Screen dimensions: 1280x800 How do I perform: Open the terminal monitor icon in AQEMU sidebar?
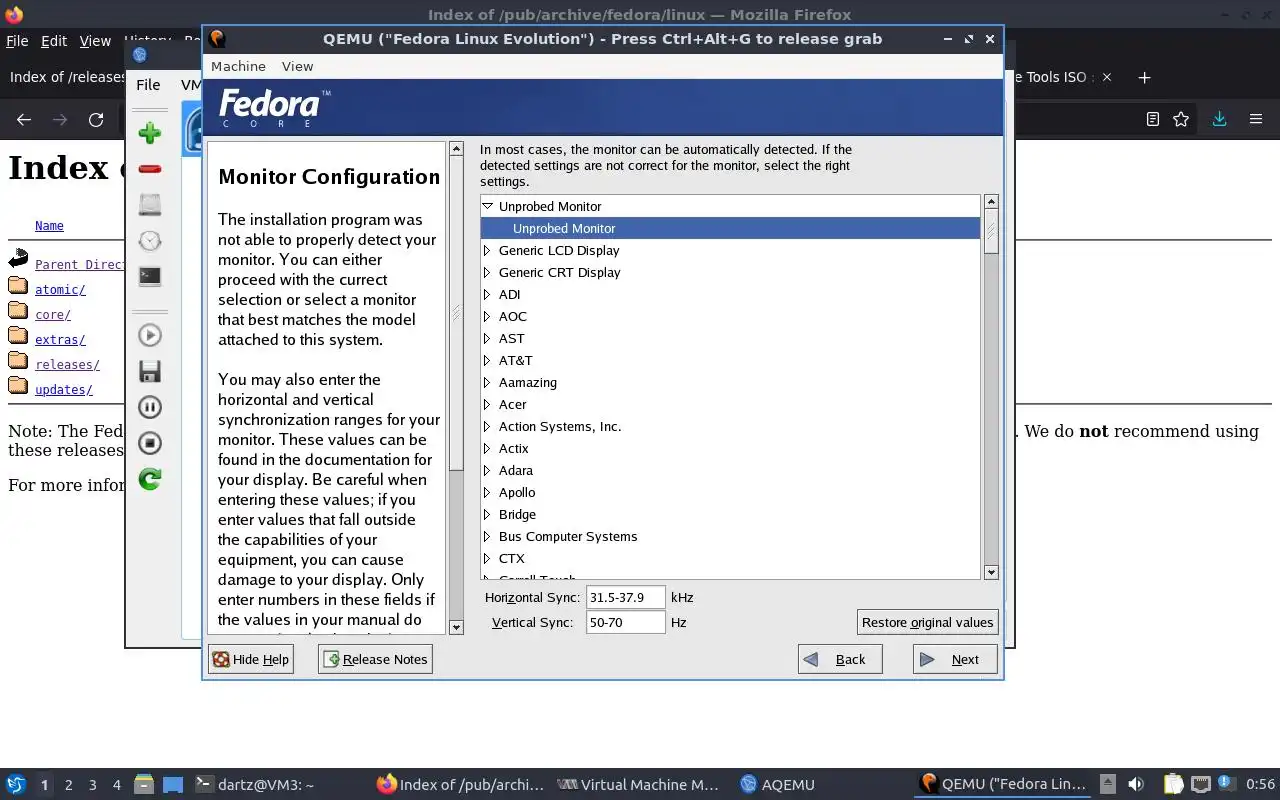[x=150, y=276]
